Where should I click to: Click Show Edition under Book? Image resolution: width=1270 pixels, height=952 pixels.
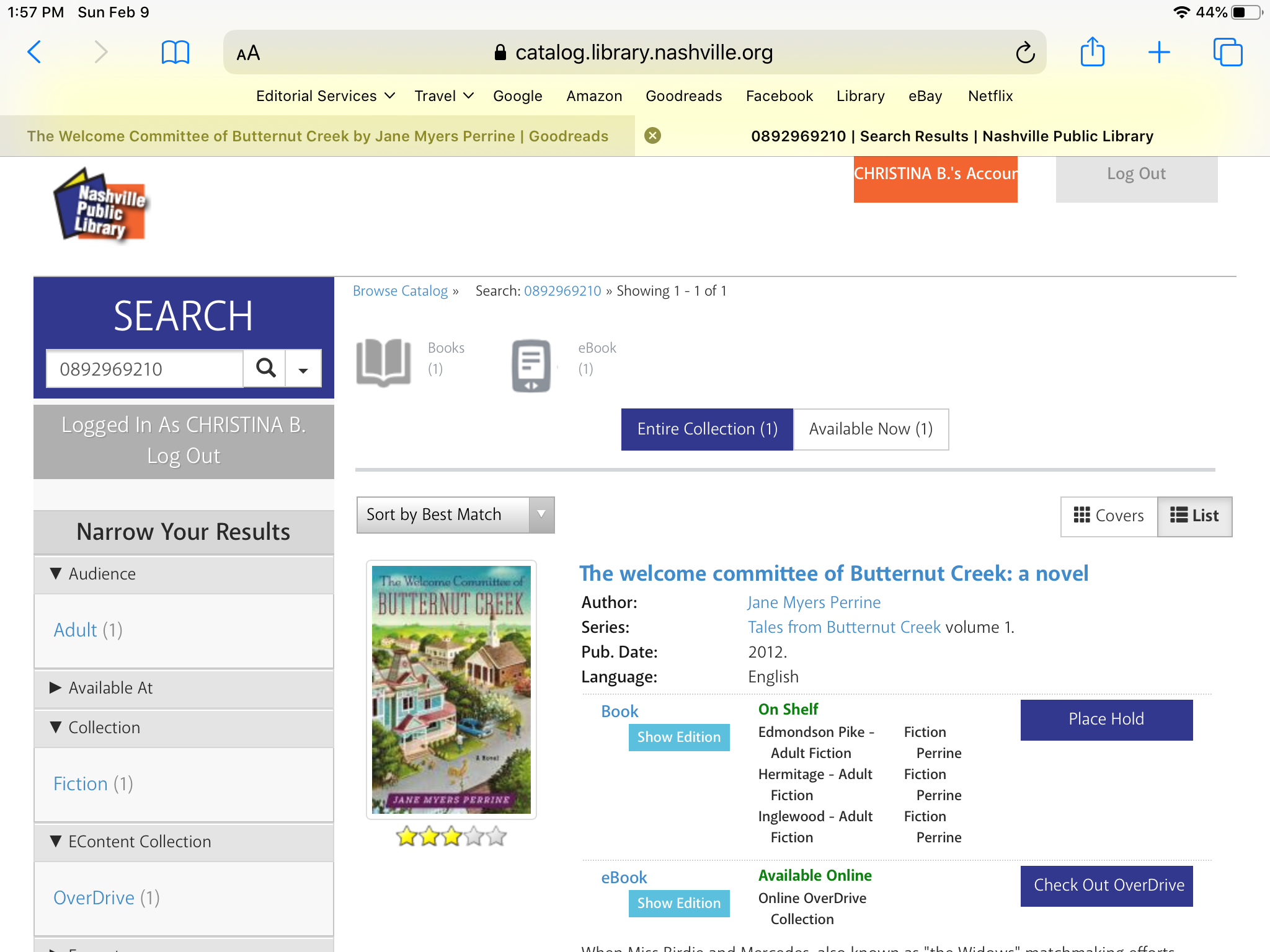(x=679, y=737)
